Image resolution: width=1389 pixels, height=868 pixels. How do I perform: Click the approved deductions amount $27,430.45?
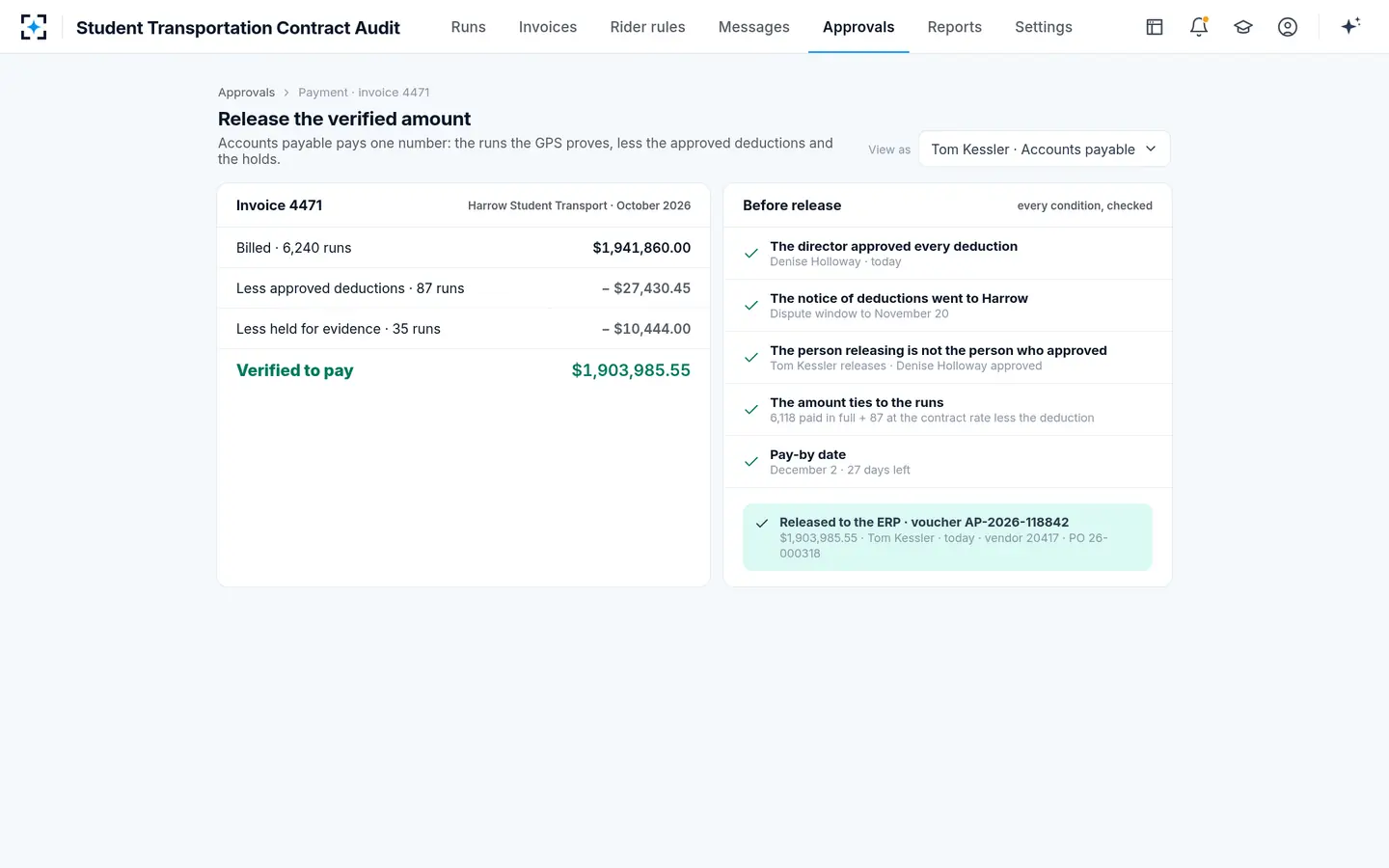point(646,288)
